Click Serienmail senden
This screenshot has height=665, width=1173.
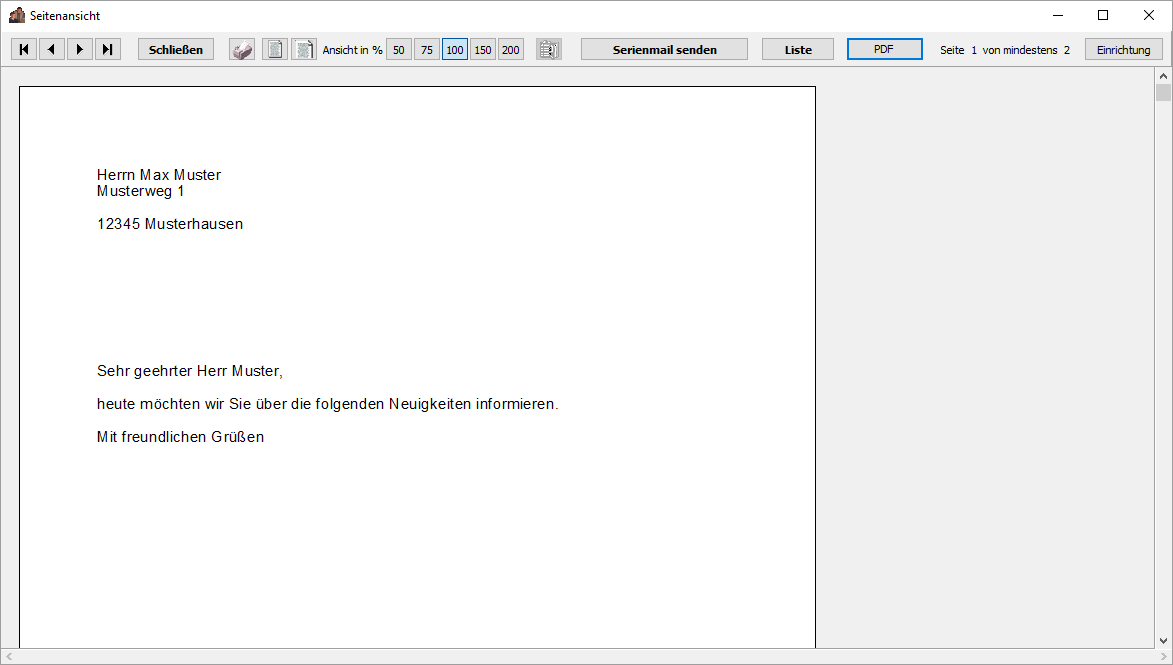tap(664, 49)
